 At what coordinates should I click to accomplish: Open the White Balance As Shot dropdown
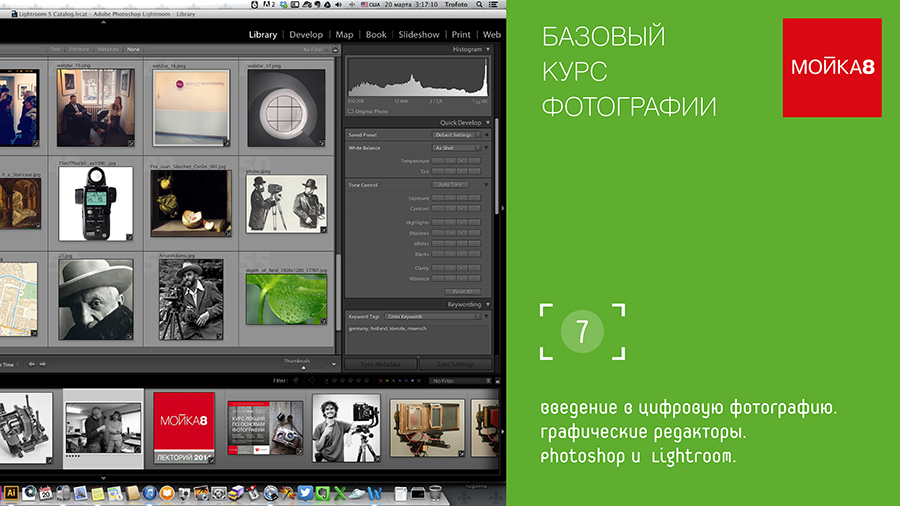(x=456, y=148)
